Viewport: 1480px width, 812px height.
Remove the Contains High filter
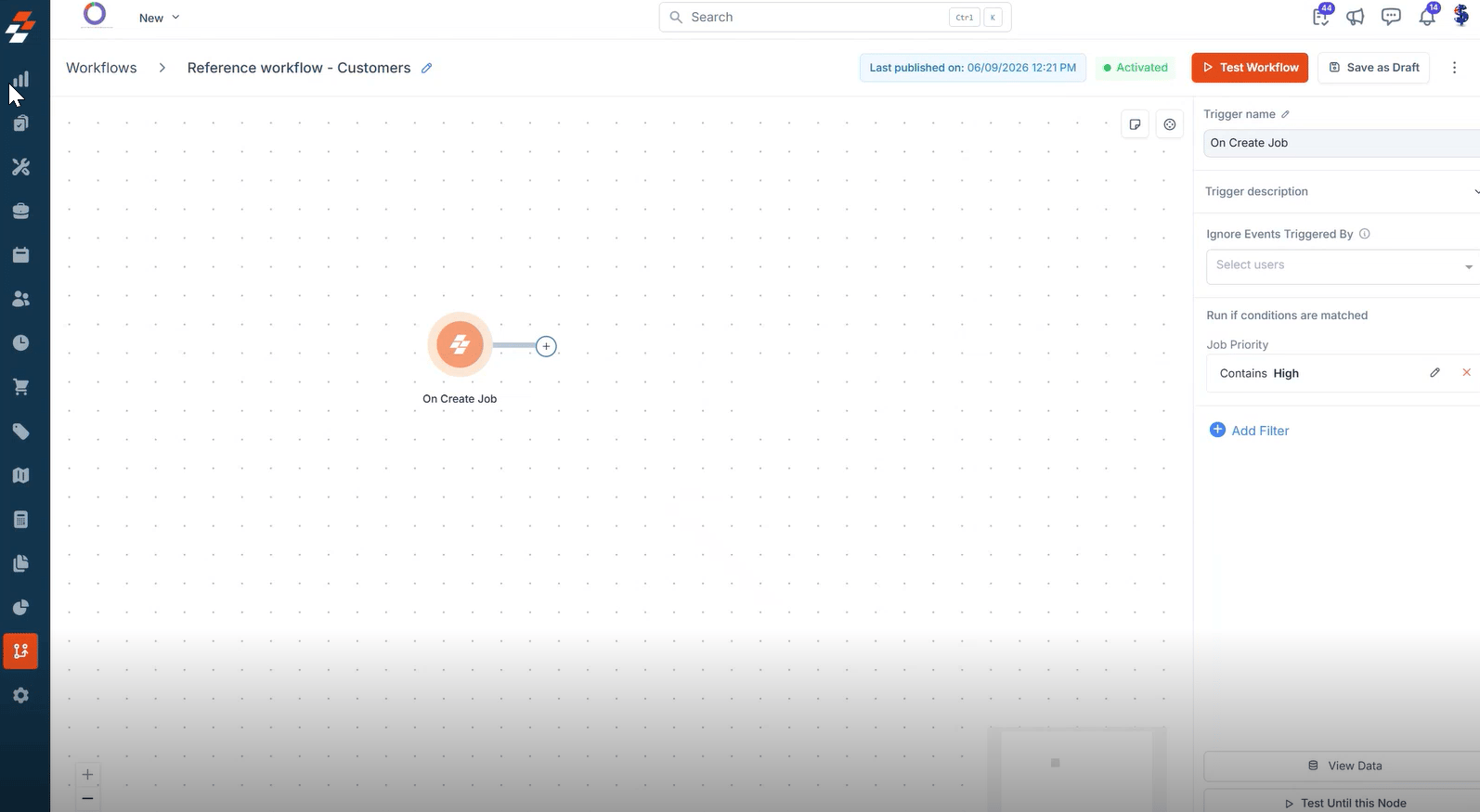point(1467,372)
